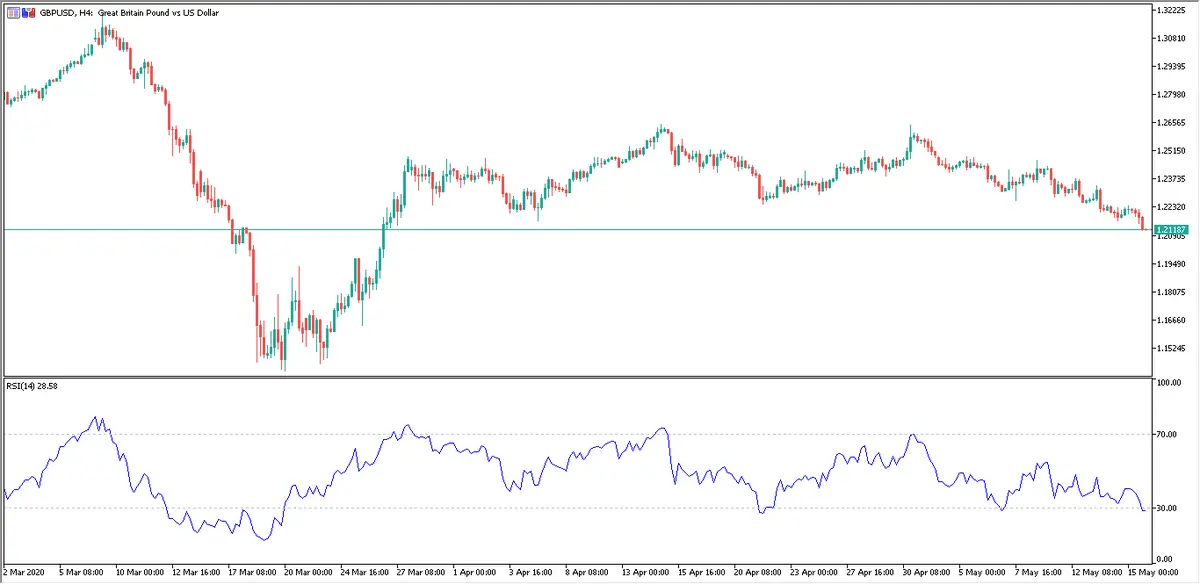The image size is (1200, 584).
Task: Click the last red candle at chart's right edge
Action: 1143,224
